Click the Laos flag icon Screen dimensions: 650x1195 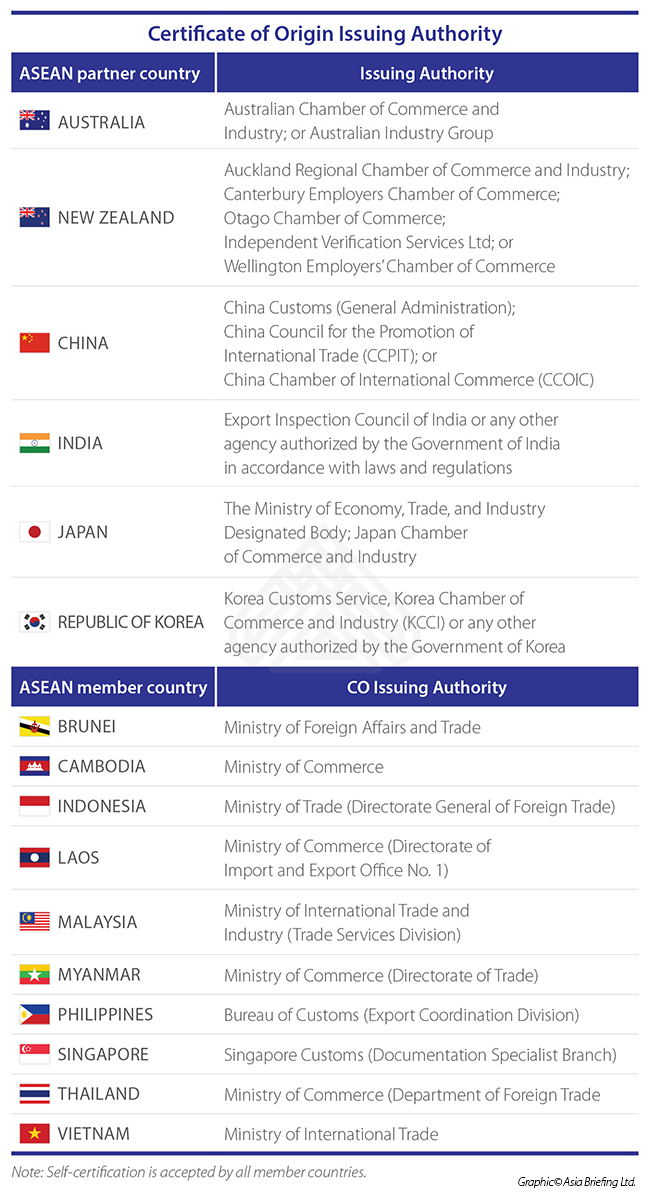tap(34, 857)
